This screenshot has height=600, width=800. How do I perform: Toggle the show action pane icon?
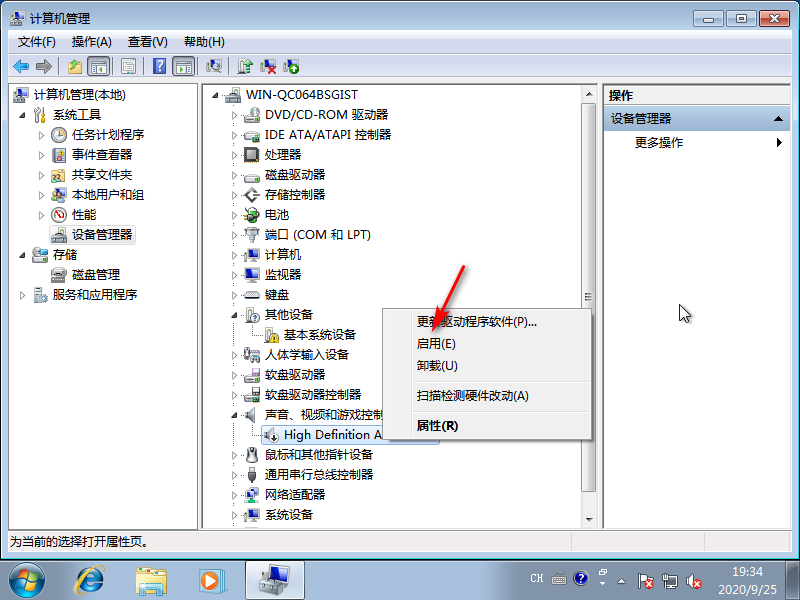click(x=182, y=66)
